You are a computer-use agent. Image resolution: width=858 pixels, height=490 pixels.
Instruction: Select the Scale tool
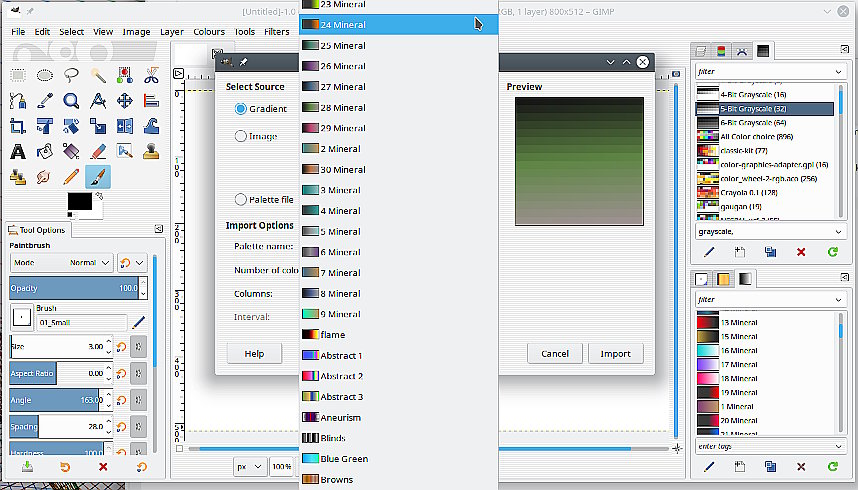point(98,126)
